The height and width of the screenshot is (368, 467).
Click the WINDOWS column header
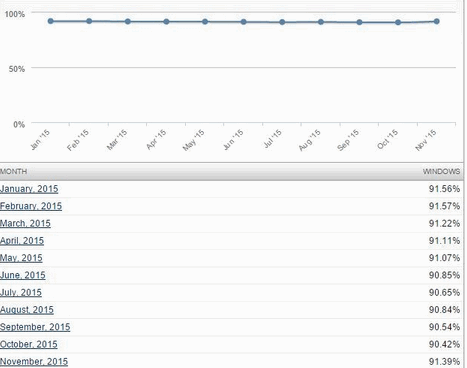pyautogui.click(x=441, y=171)
